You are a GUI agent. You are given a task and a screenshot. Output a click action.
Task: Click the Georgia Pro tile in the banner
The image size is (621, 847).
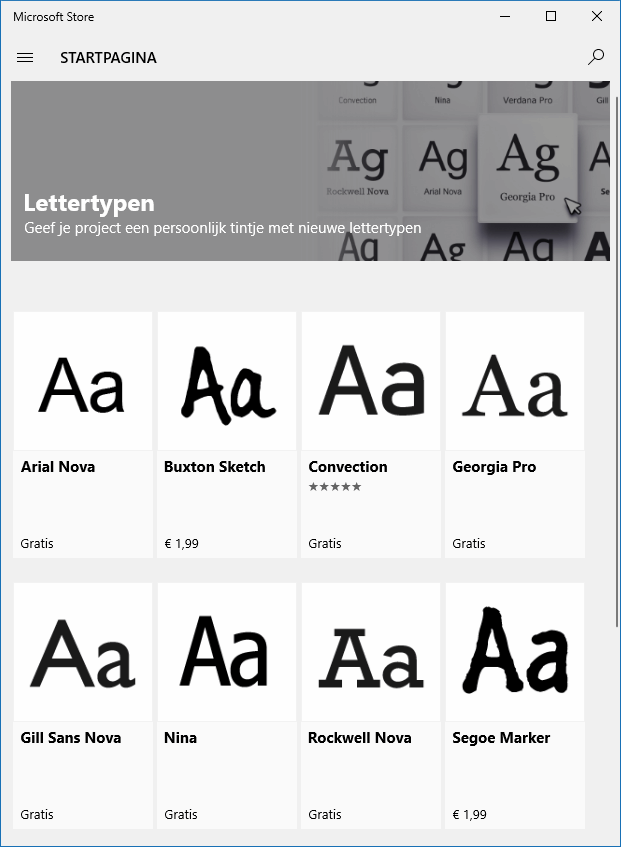point(528,168)
